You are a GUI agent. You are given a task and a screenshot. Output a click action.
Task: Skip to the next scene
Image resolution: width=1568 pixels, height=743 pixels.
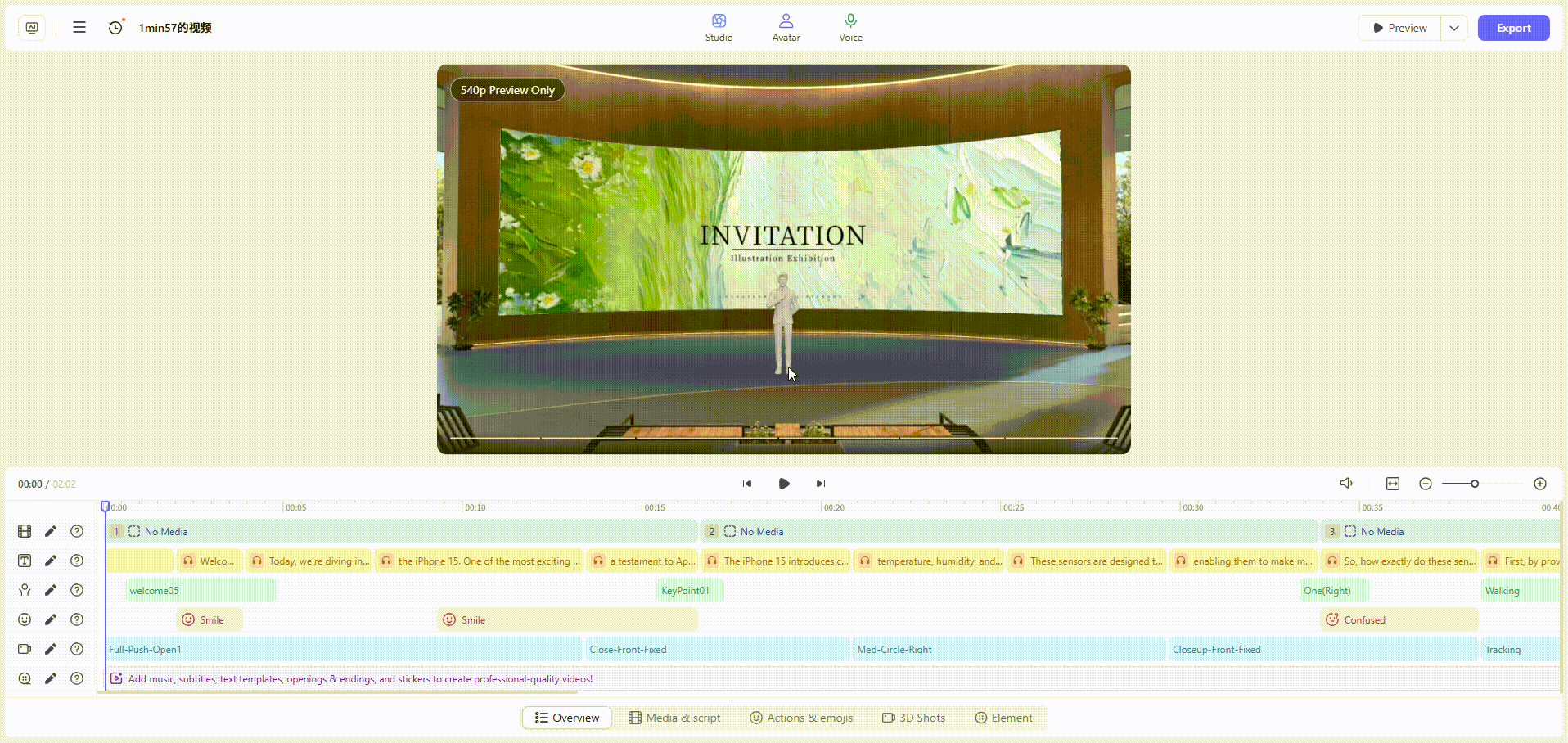tap(820, 484)
